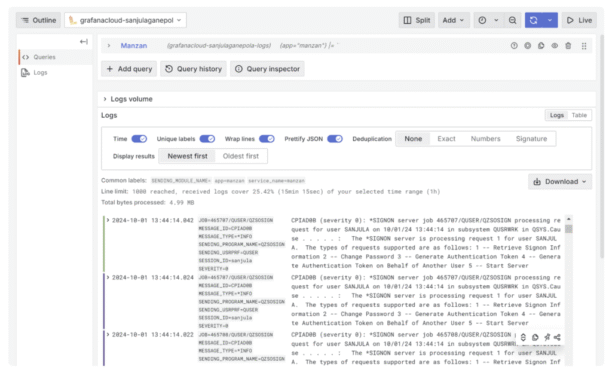612x369 pixels.
Task: Toggle the Time switch
Action: (139, 139)
